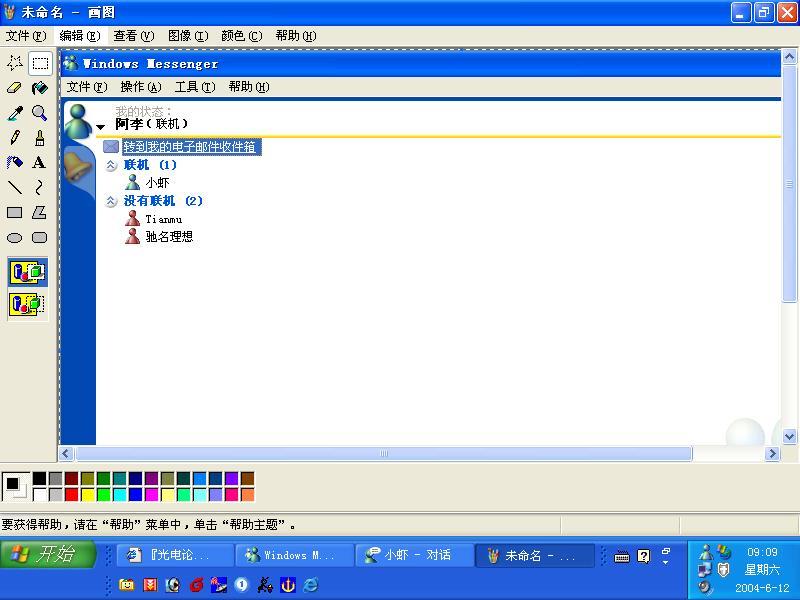800x600 pixels.
Task: Click the Messenger tray icon
Action: pyautogui.click(x=706, y=552)
